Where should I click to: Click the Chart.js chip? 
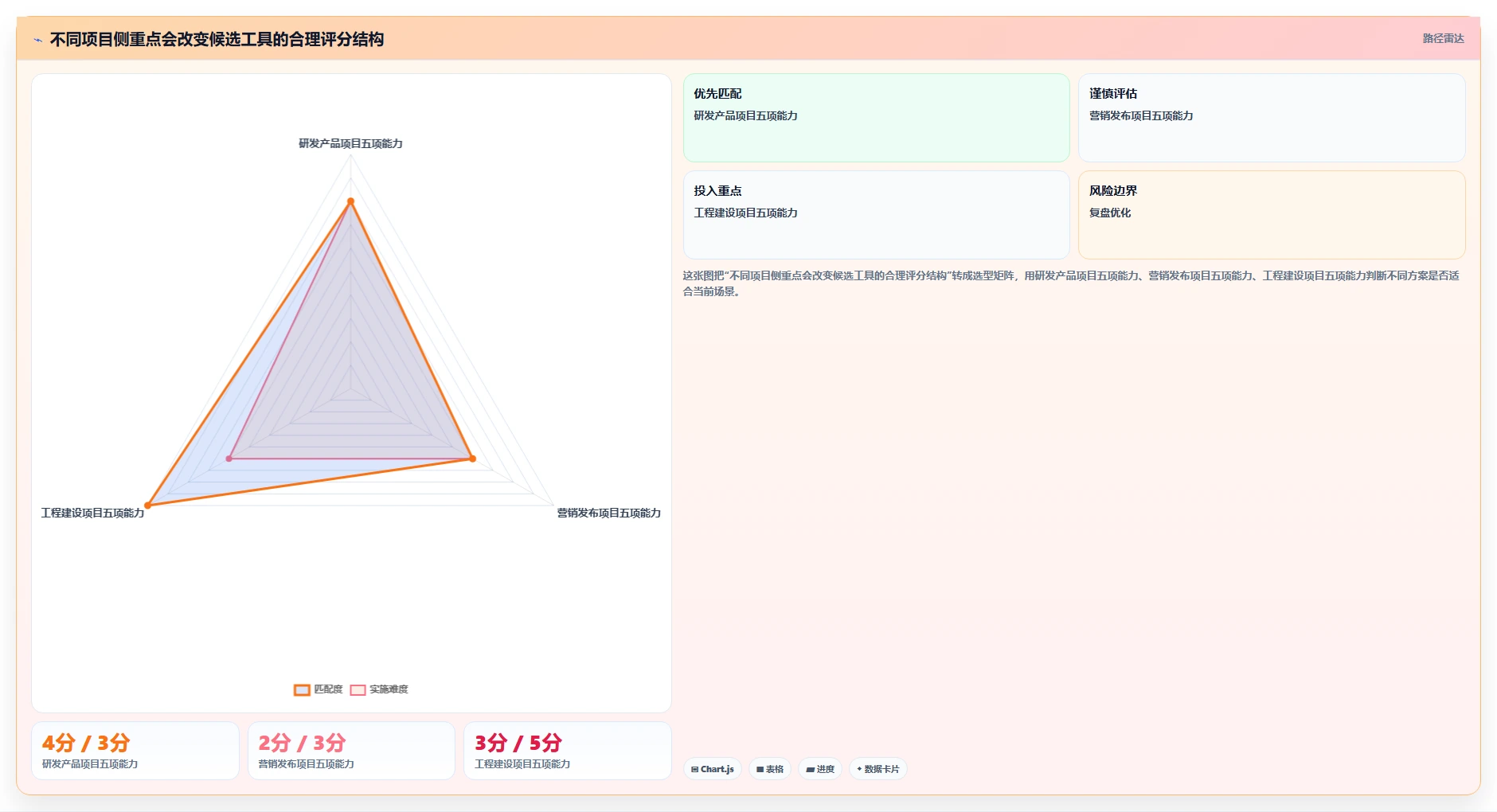(713, 769)
